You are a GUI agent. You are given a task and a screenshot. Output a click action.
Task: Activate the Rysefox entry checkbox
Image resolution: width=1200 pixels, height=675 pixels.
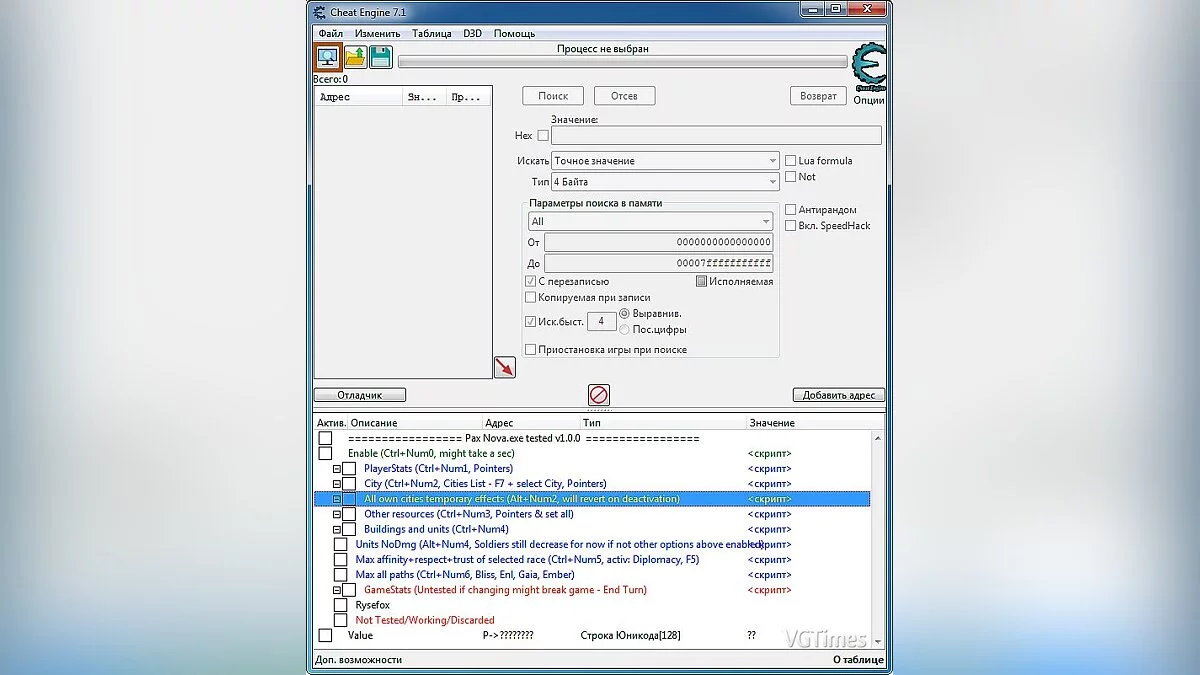(x=341, y=605)
